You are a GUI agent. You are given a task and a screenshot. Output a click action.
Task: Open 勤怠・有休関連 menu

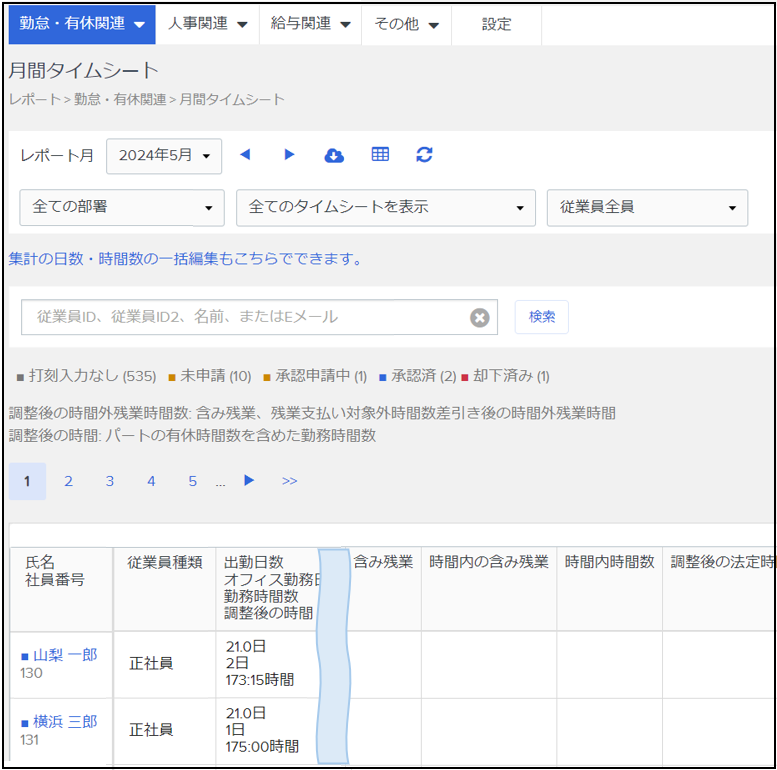82,24
